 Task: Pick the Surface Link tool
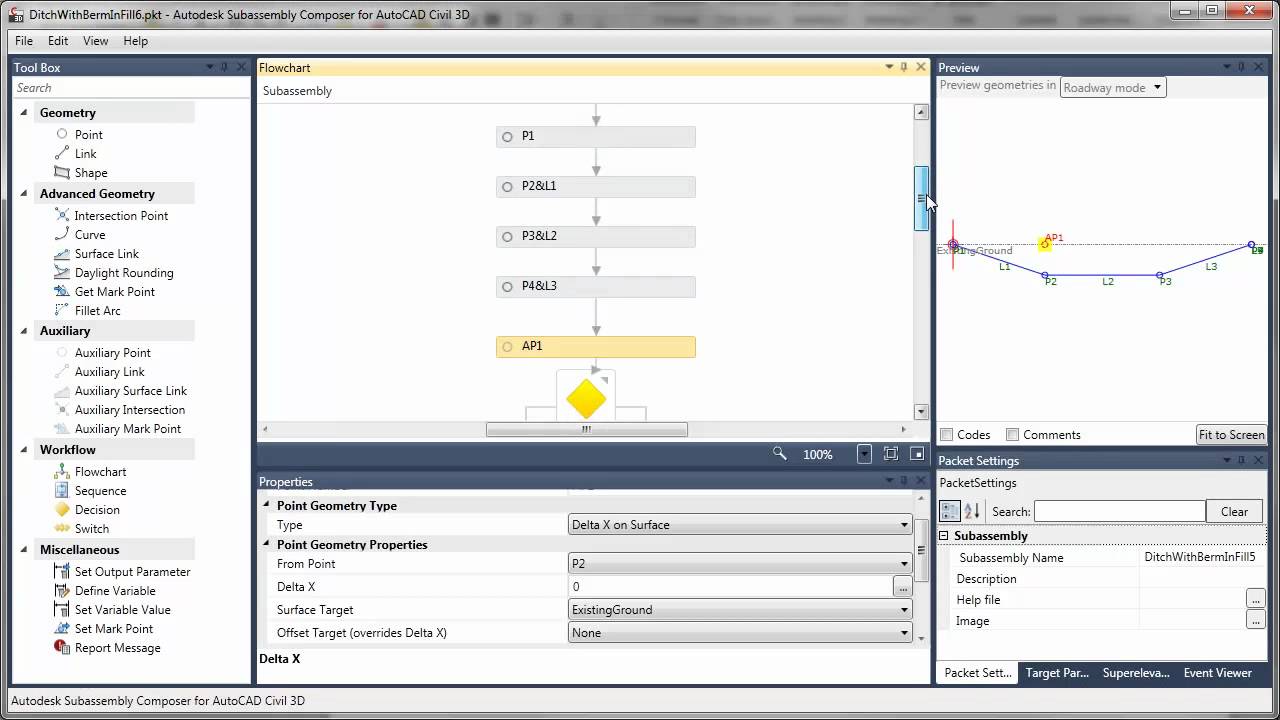[97, 253]
